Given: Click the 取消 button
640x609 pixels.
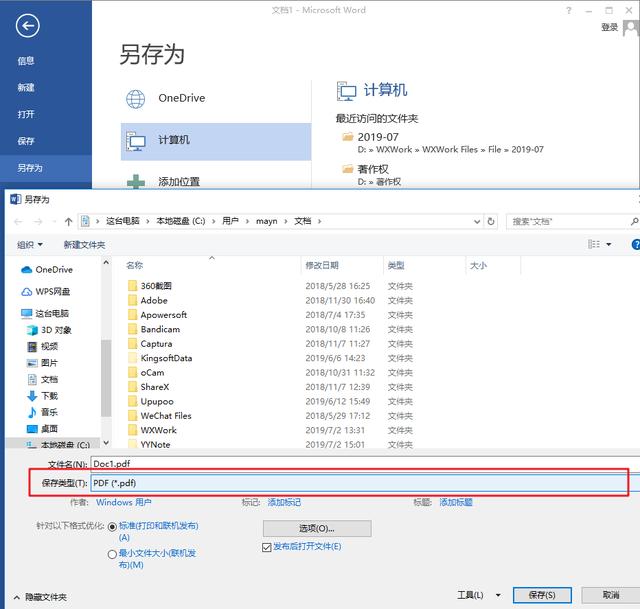Looking at the screenshot, I should tap(611, 595).
